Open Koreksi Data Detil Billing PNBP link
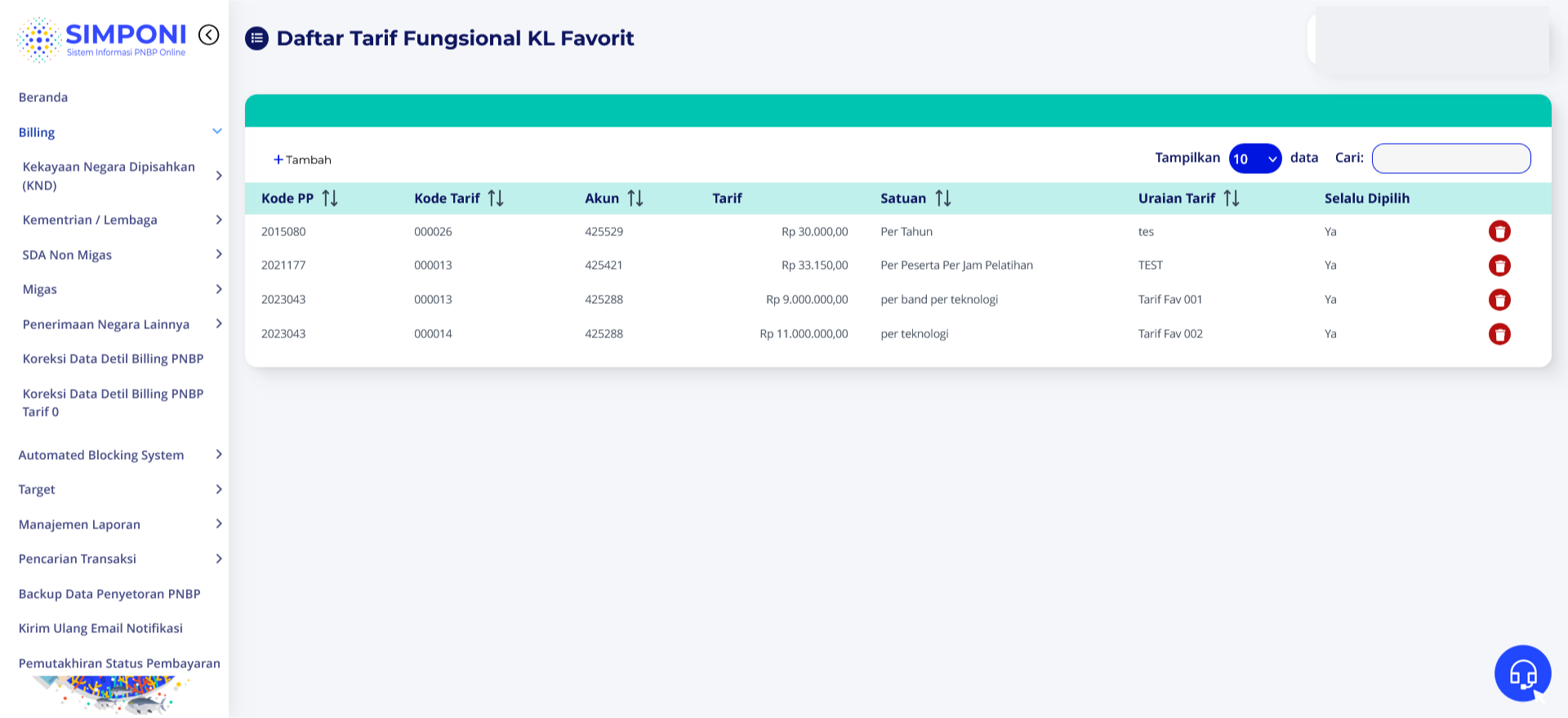Viewport: 1568px width, 718px height. click(x=113, y=359)
